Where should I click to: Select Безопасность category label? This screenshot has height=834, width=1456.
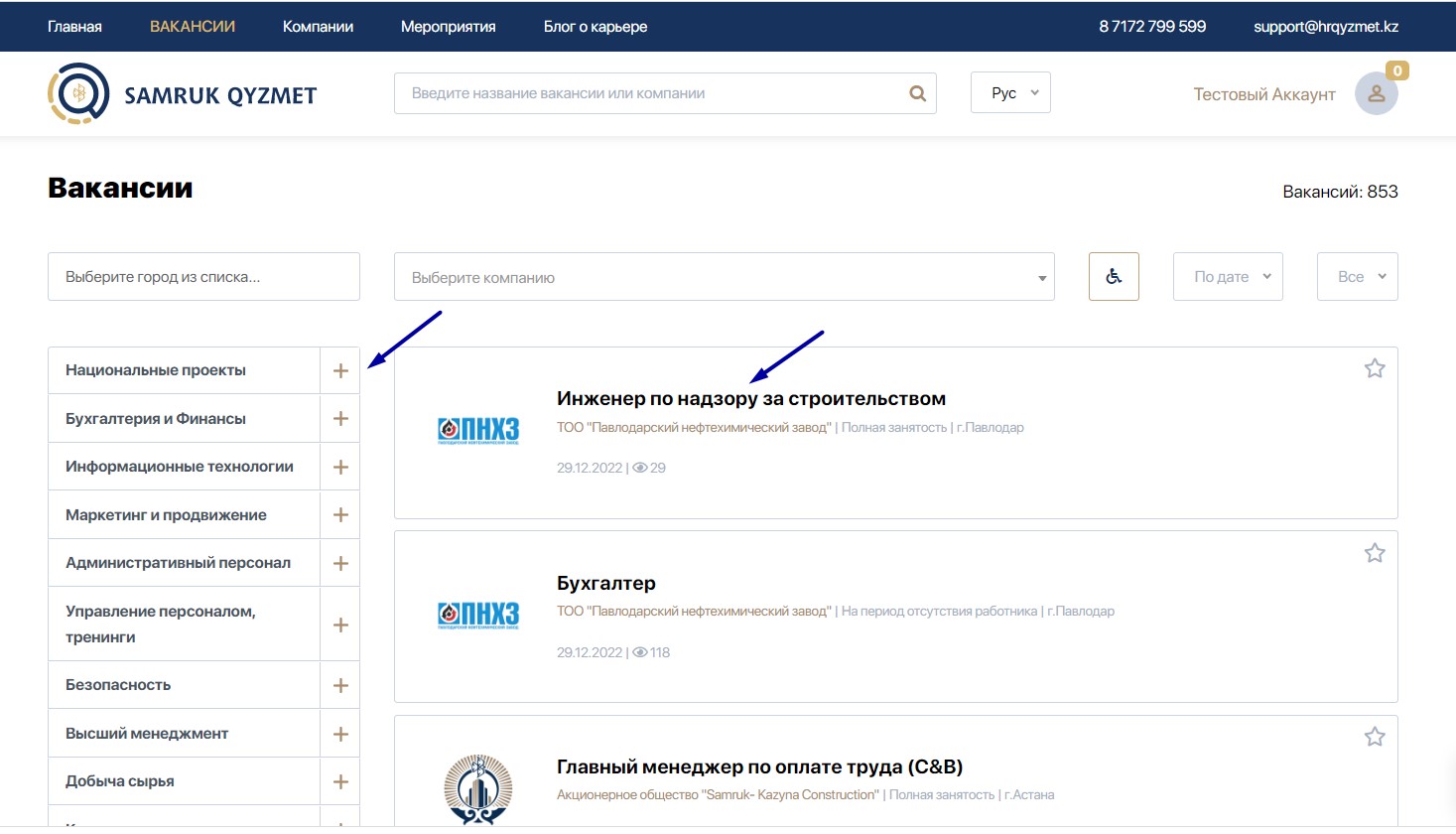[x=118, y=685]
